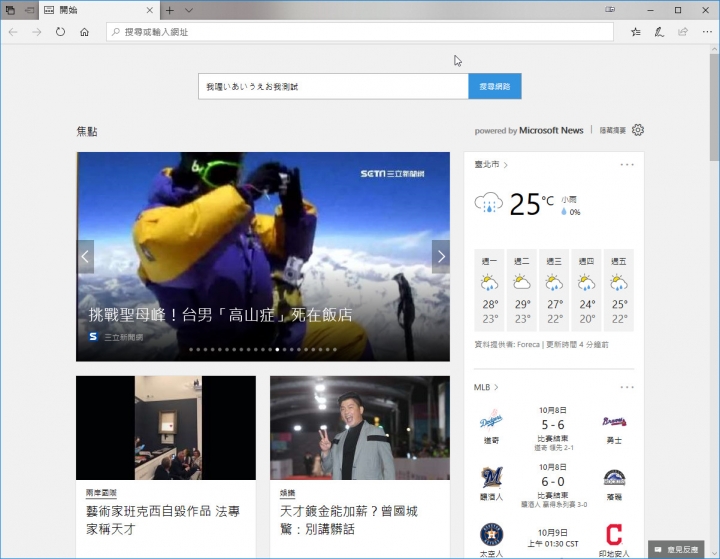720x559 pixels.
Task: Show next slide in news carousel
Action: click(x=441, y=257)
